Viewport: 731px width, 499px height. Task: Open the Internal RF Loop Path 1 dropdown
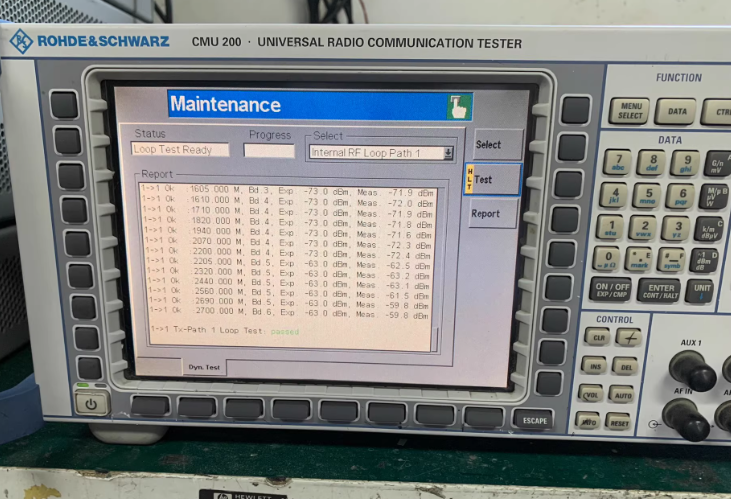tap(448, 152)
